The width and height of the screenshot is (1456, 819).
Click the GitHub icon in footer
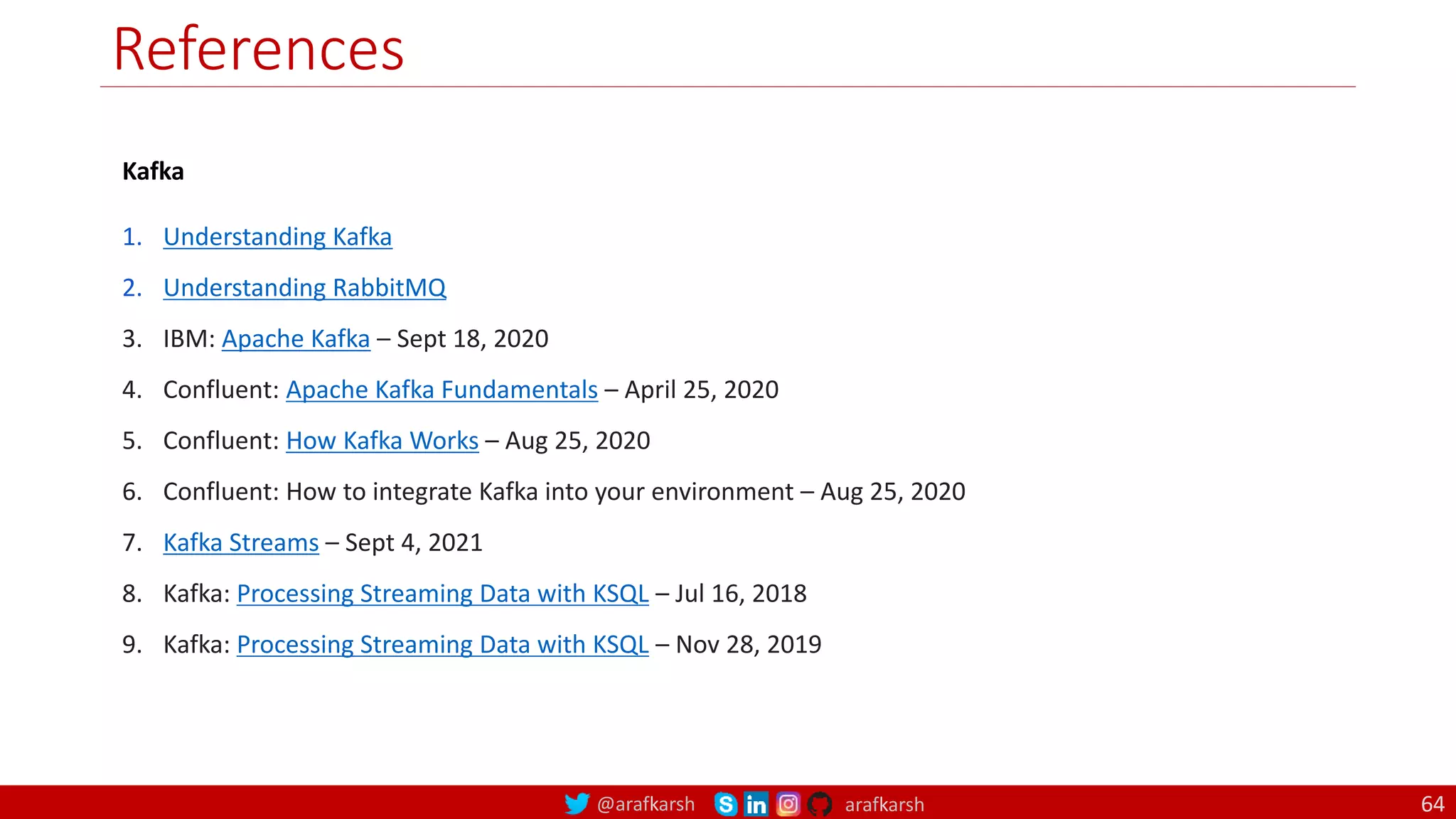coord(820,804)
